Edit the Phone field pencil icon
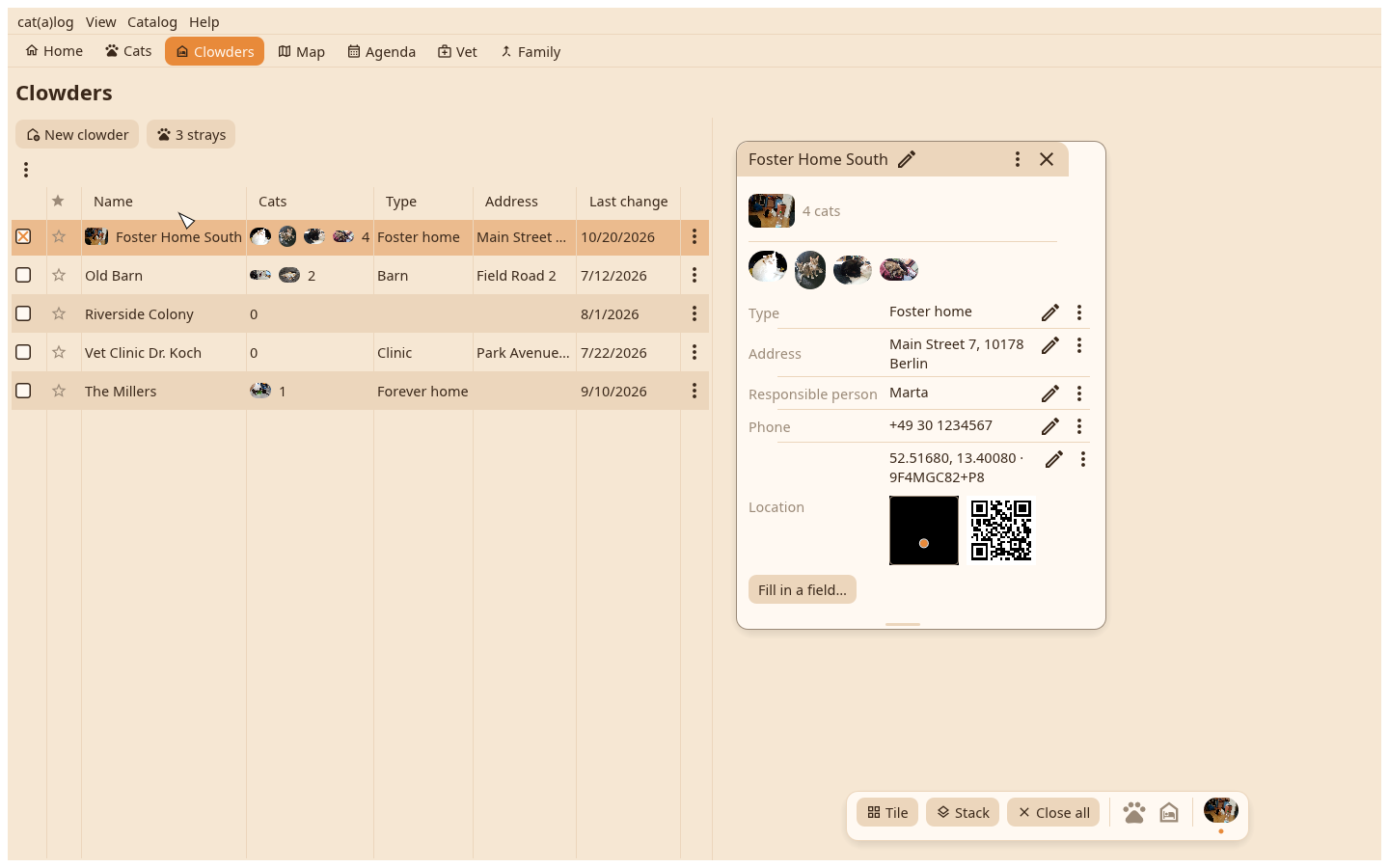This screenshot has height=868, width=1389. pos(1050,426)
